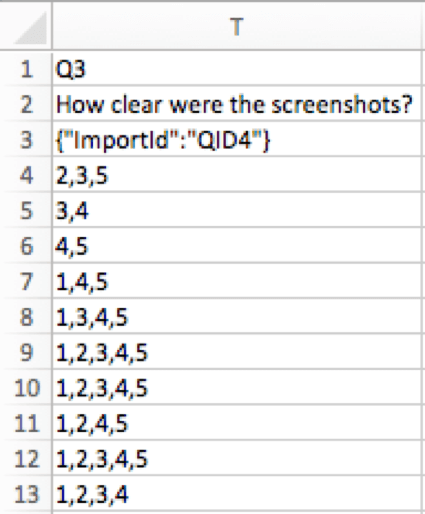Viewport: 425px width, 514px height.
Task: Click the cell with value 1,4,5
Action: click(237, 281)
